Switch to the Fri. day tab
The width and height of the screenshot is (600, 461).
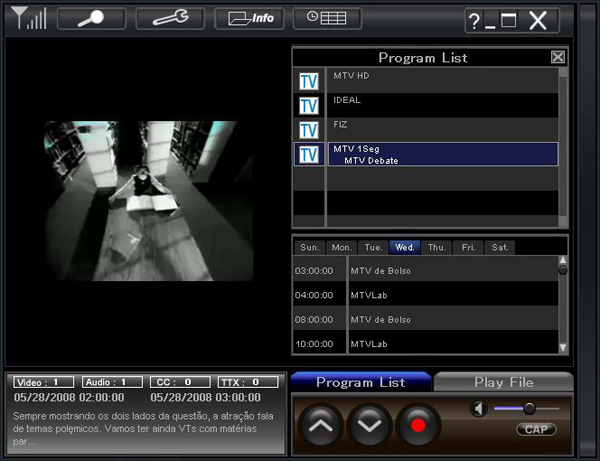pos(468,248)
